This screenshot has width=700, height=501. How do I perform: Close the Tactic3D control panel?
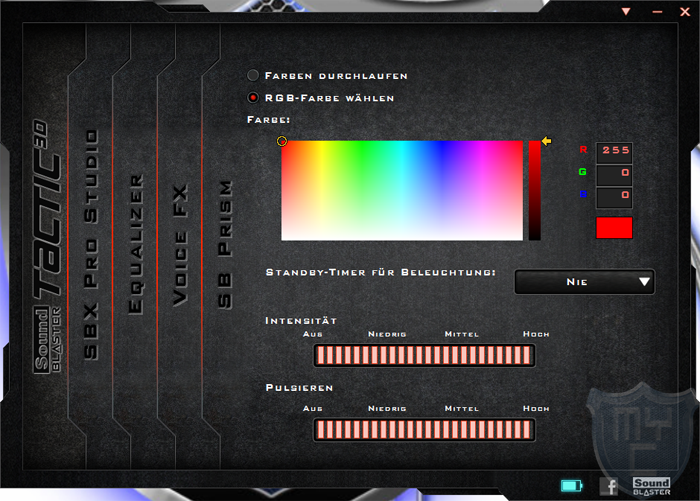coord(685,12)
